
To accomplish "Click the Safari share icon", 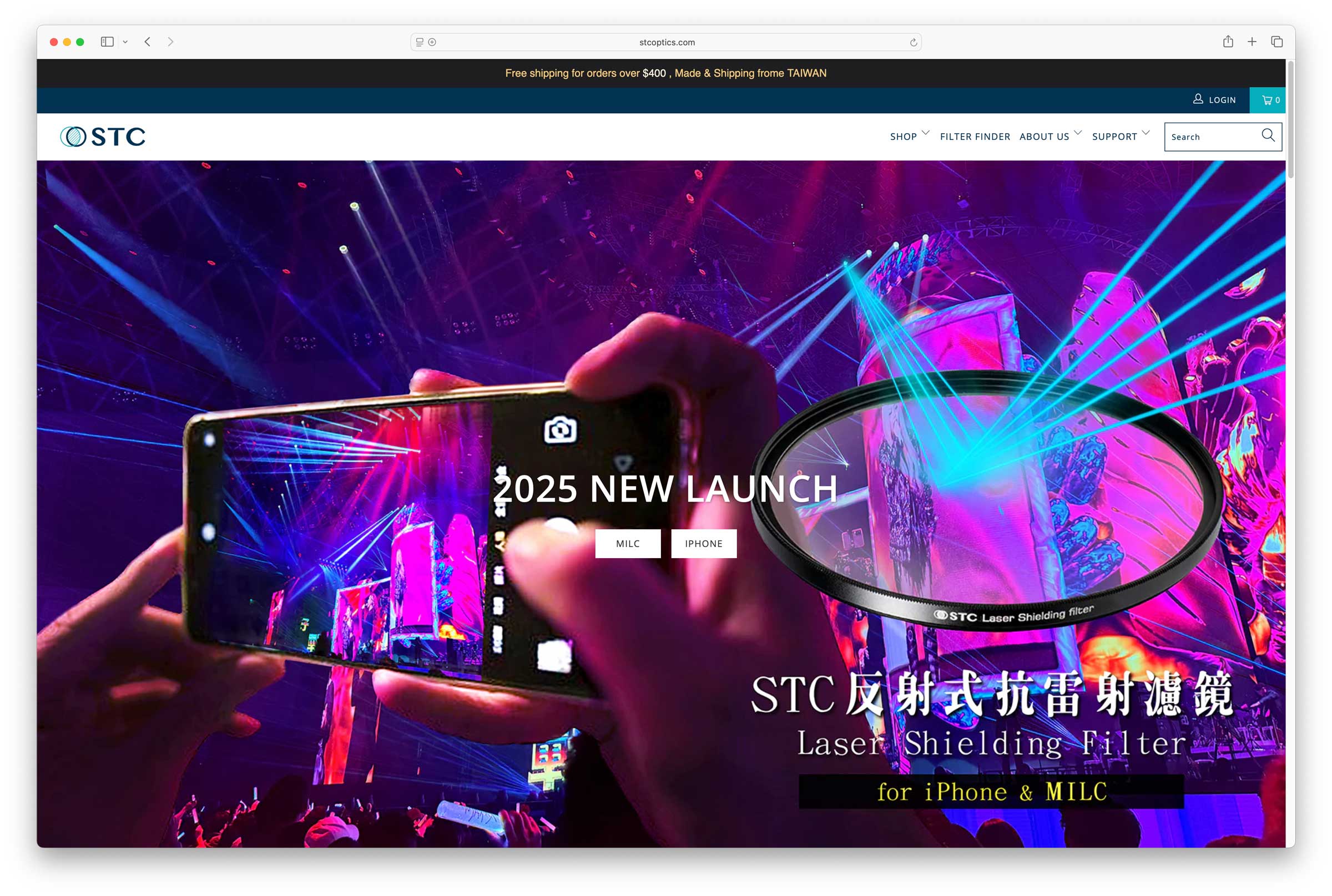I will coord(1228,41).
